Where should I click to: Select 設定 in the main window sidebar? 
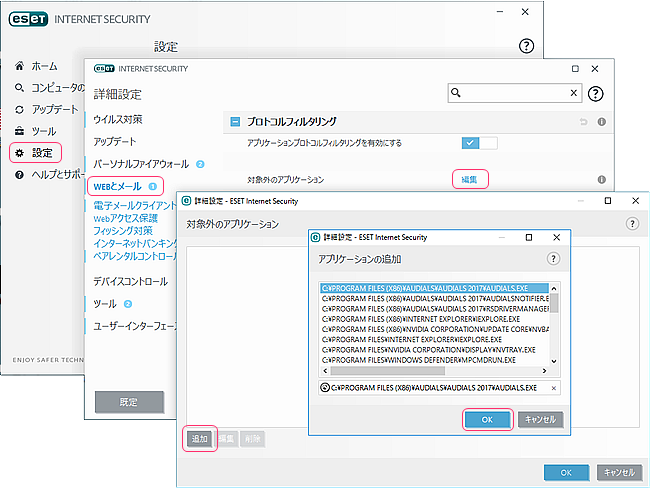click(x=42, y=153)
